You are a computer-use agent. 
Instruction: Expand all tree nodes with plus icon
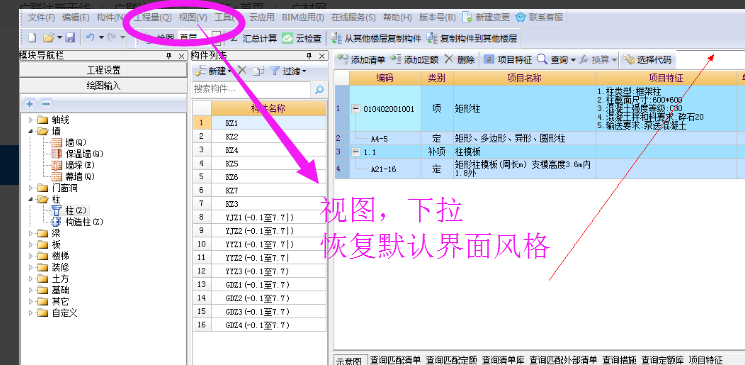click(29, 104)
